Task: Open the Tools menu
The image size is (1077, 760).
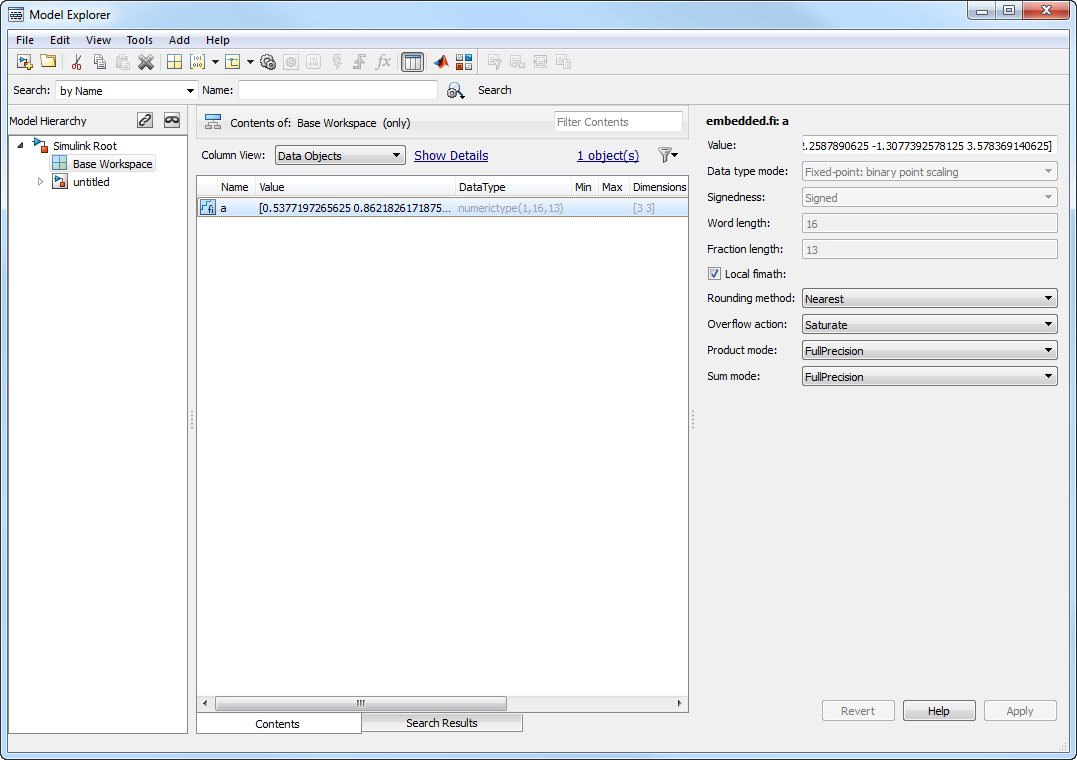Action: [x=139, y=40]
